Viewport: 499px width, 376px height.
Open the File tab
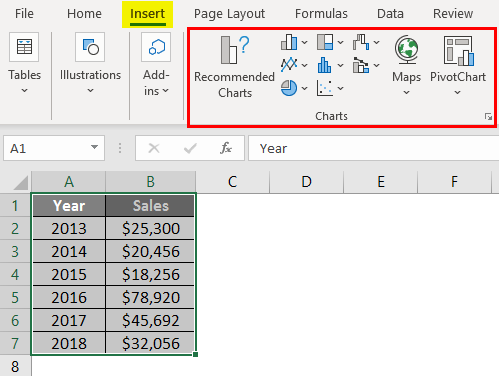(x=24, y=14)
